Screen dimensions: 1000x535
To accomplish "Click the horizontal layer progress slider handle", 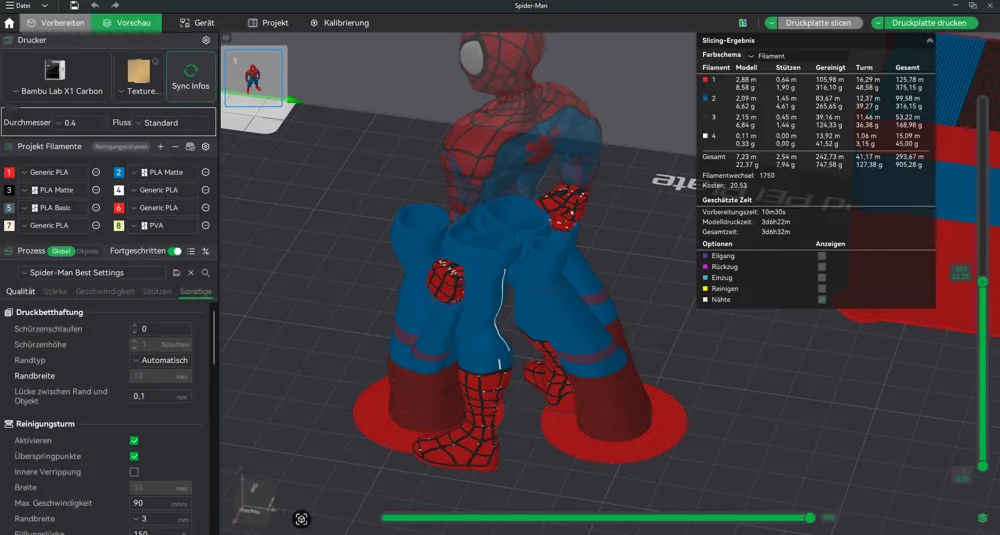I will tap(810, 518).
